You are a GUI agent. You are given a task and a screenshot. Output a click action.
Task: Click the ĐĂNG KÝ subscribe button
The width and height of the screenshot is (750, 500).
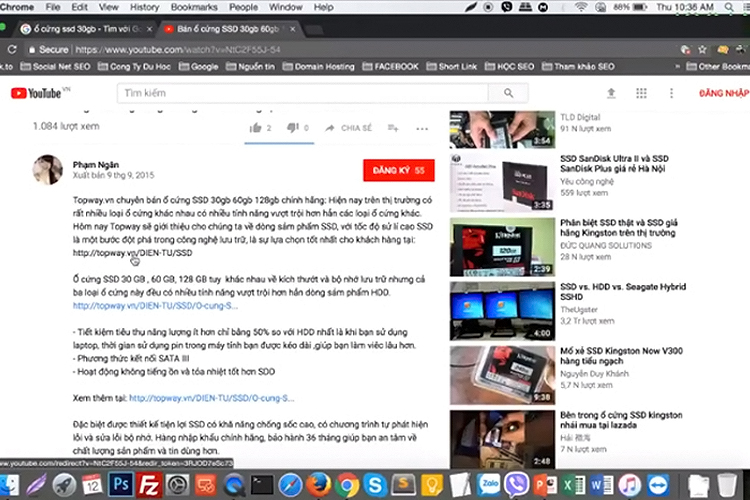(x=399, y=170)
